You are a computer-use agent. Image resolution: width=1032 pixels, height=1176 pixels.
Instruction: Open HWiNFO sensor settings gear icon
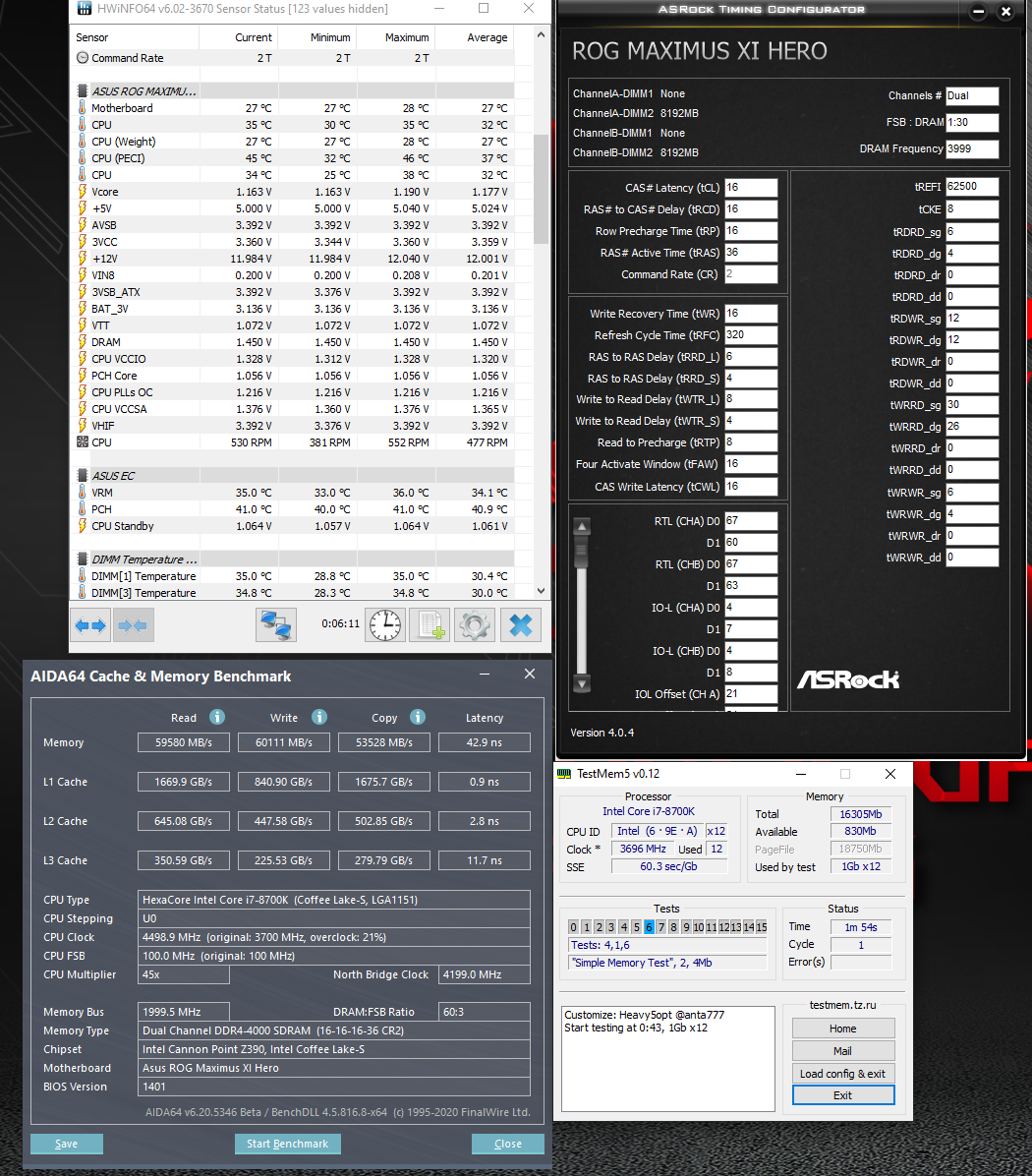[475, 624]
